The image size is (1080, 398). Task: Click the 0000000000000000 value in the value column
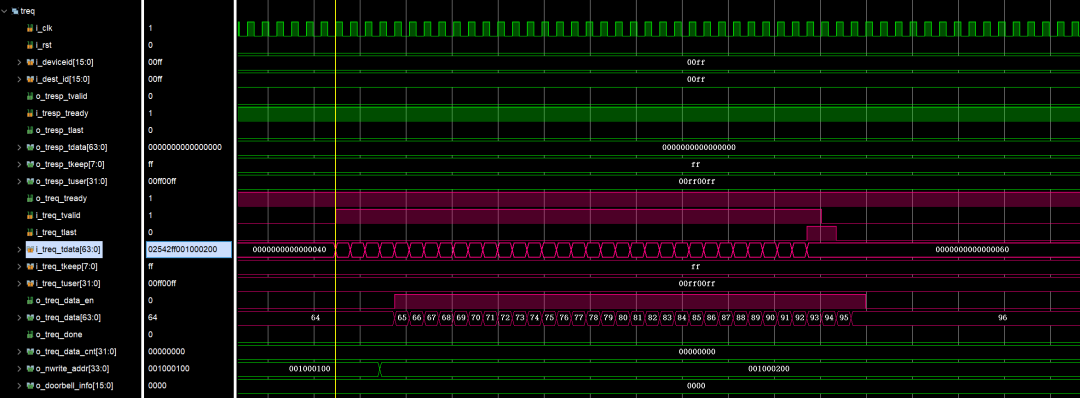click(x=185, y=147)
